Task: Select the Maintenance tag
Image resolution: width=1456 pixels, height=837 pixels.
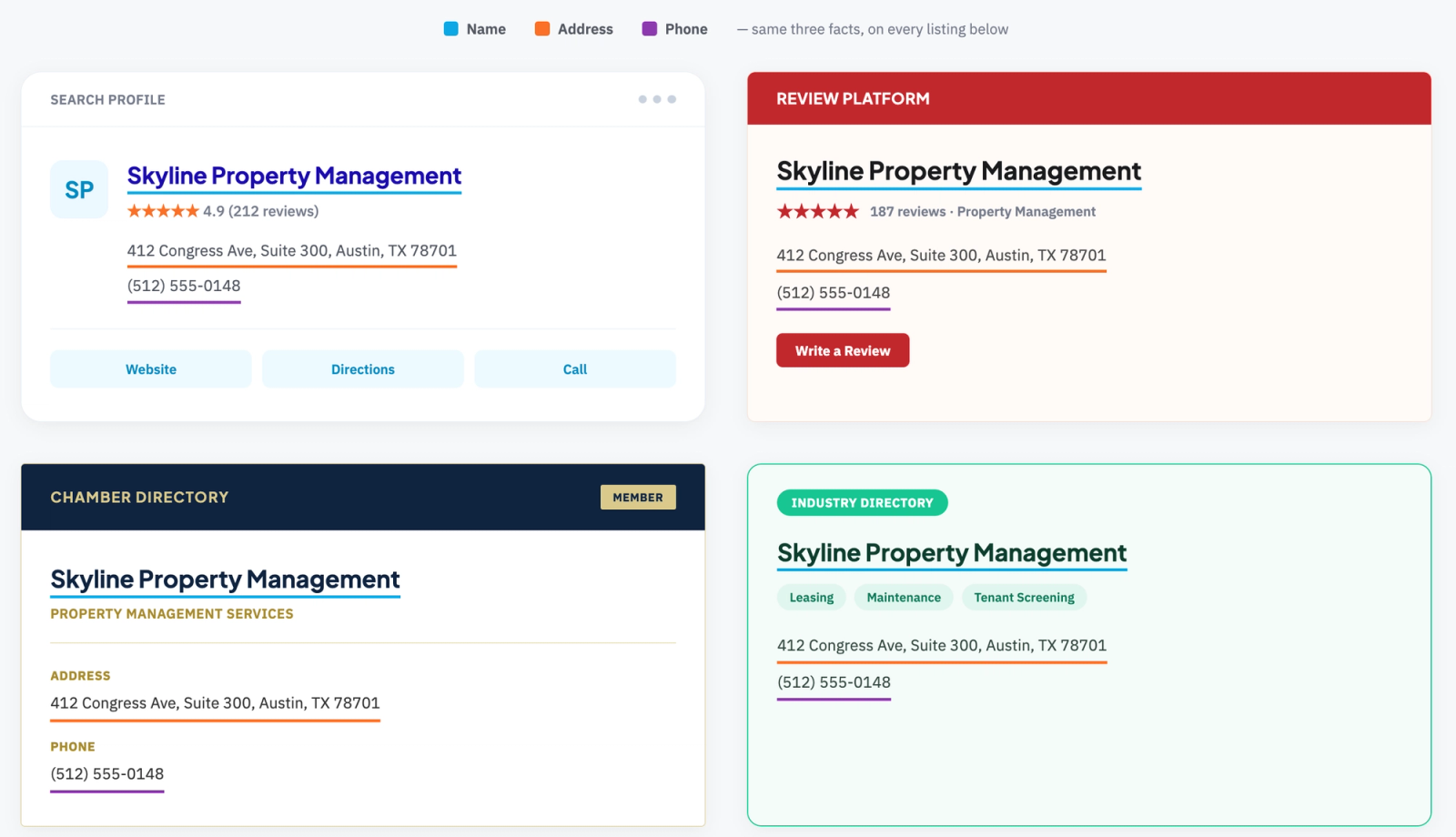Action: (x=904, y=598)
